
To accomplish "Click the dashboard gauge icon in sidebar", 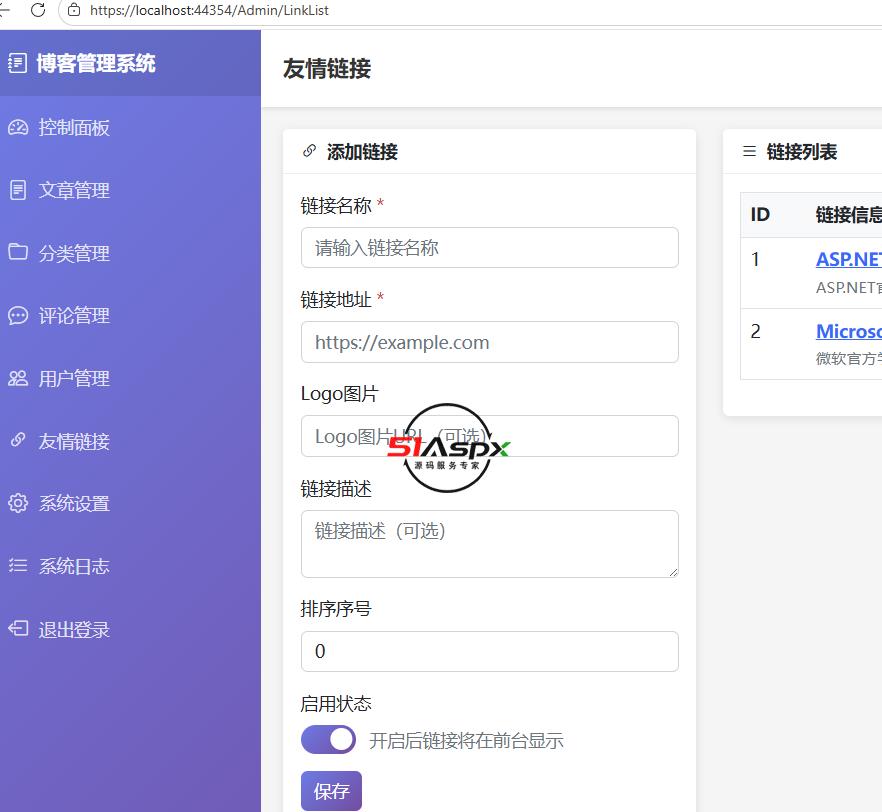I will (x=18, y=128).
